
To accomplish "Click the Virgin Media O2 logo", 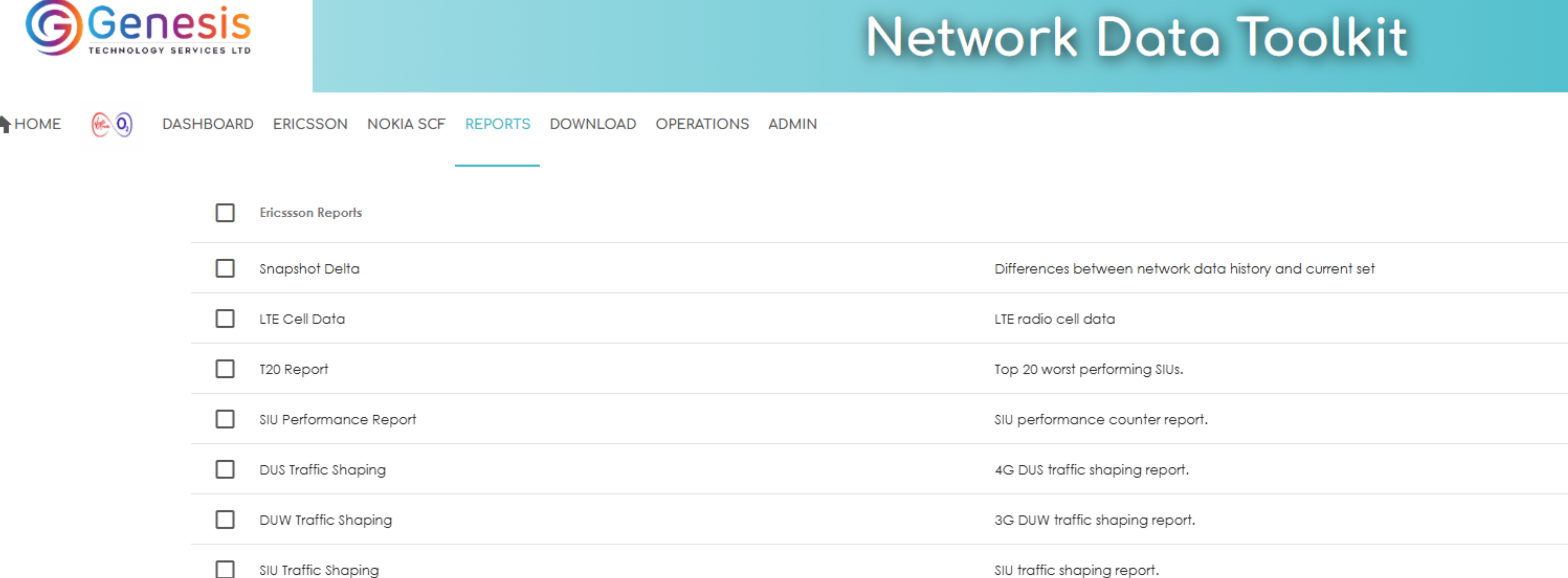I will [112, 124].
